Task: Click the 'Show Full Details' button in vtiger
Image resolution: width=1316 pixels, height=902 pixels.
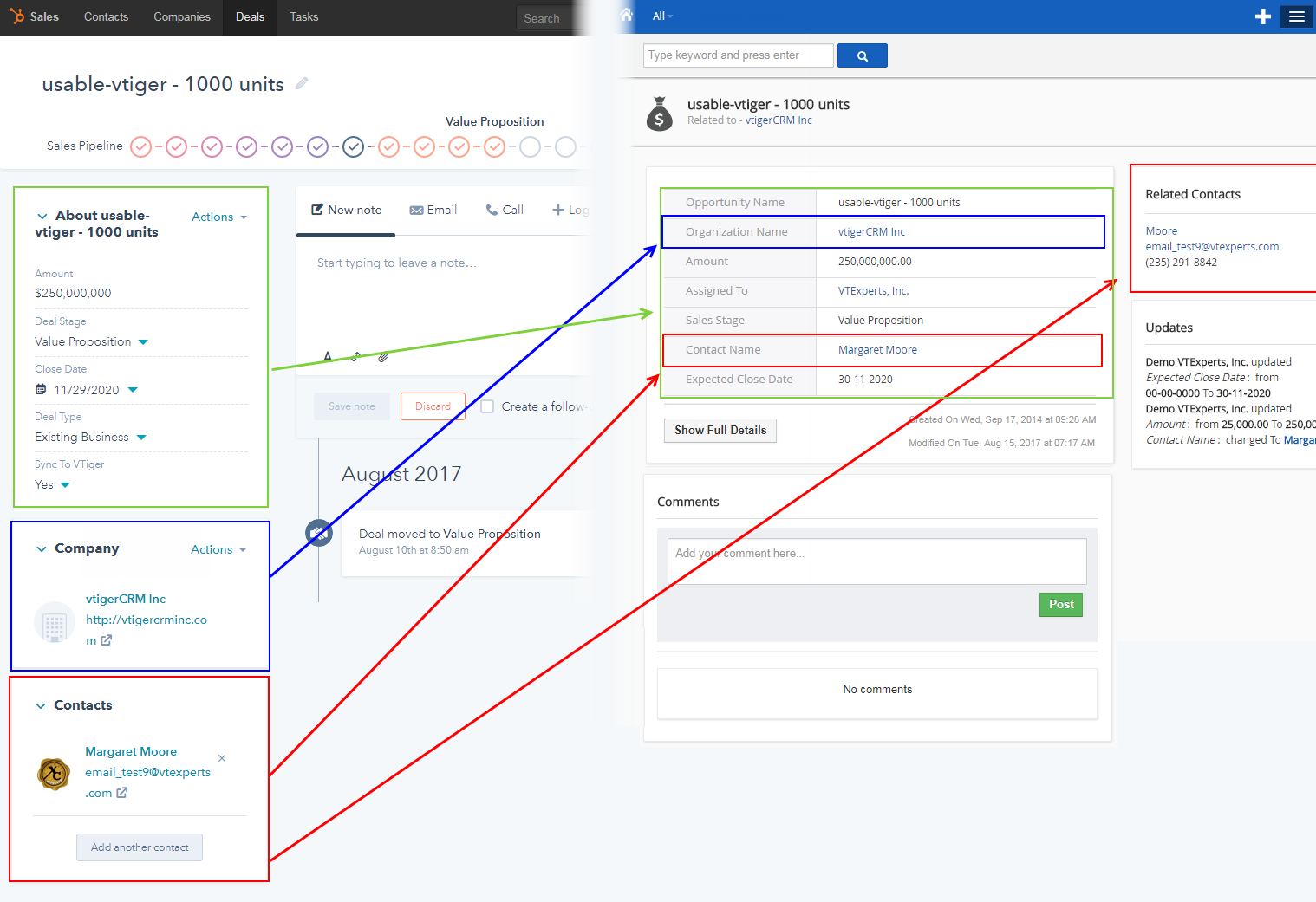Action: [x=720, y=430]
